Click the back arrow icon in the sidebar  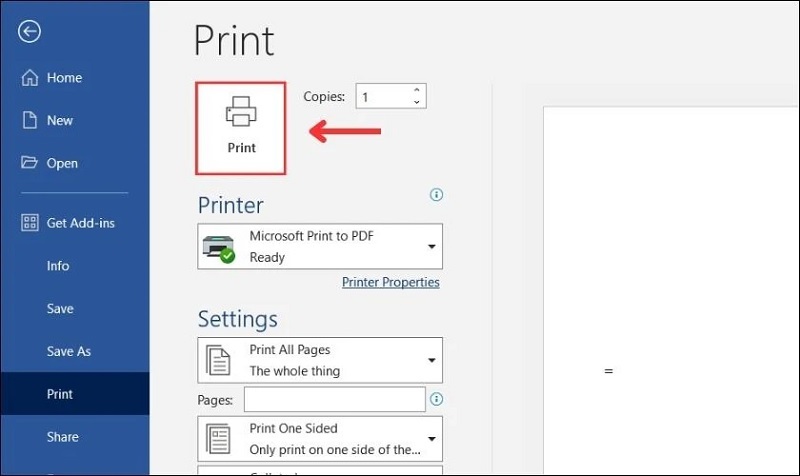[x=29, y=32]
